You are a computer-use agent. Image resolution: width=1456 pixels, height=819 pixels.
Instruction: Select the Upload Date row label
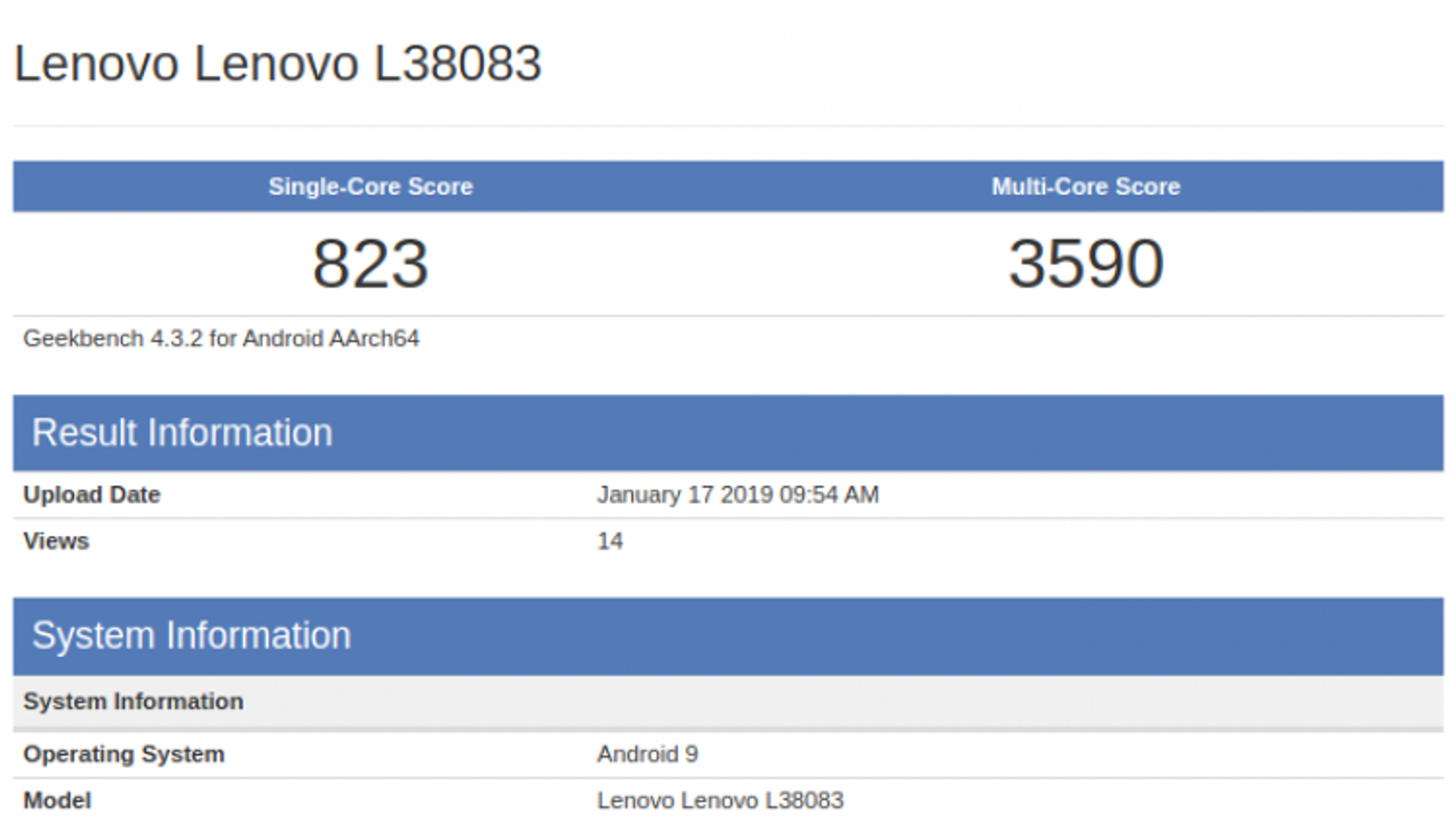pos(91,494)
